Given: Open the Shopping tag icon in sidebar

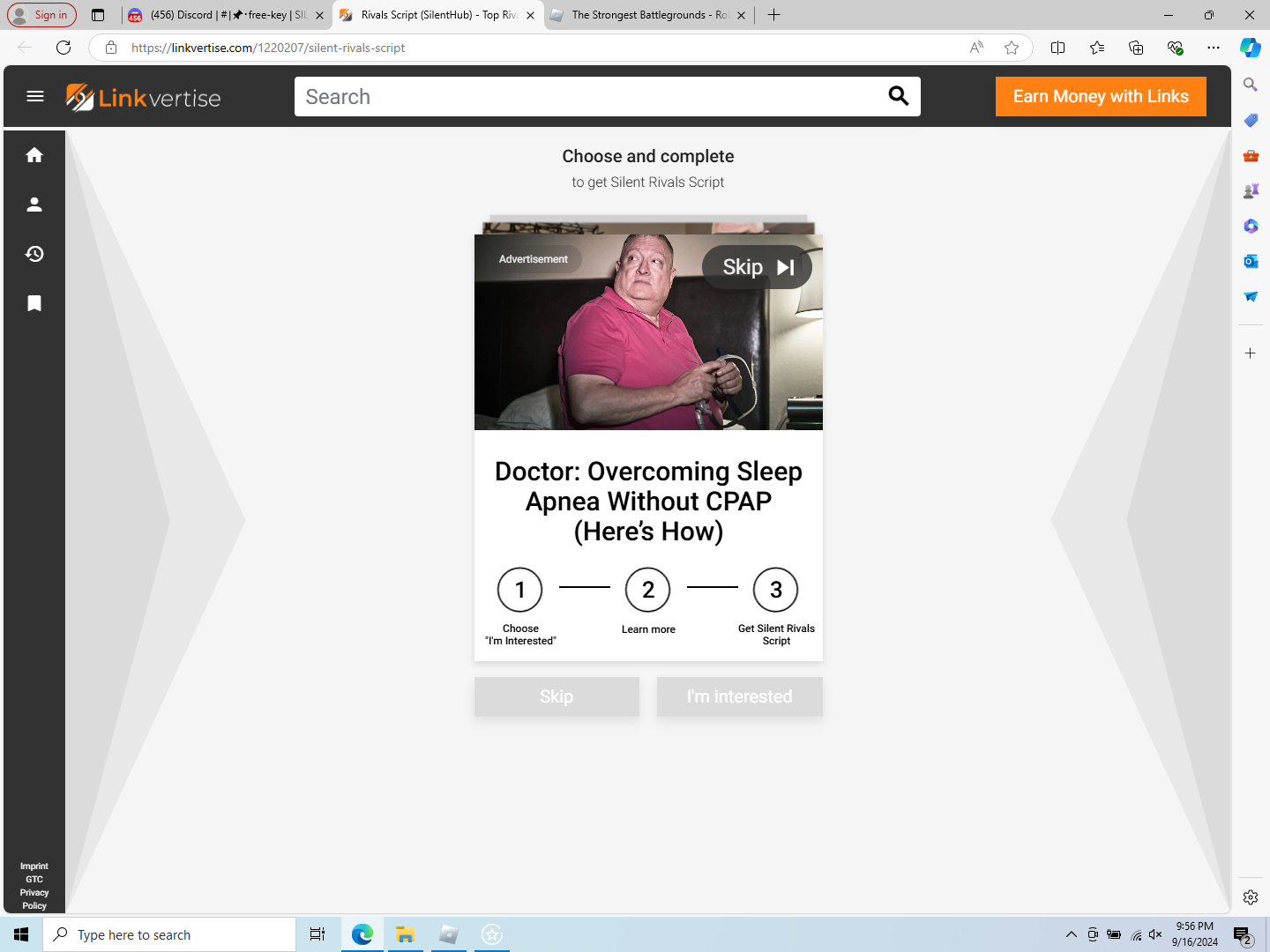Looking at the screenshot, I should pos(1251,120).
